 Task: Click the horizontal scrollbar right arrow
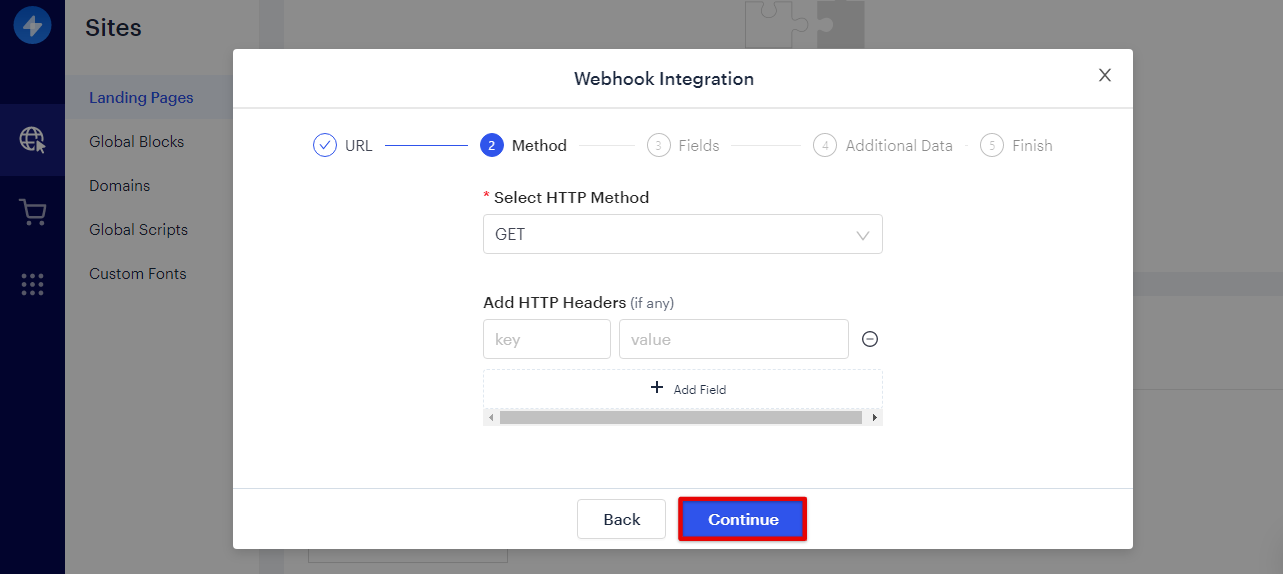(x=875, y=417)
